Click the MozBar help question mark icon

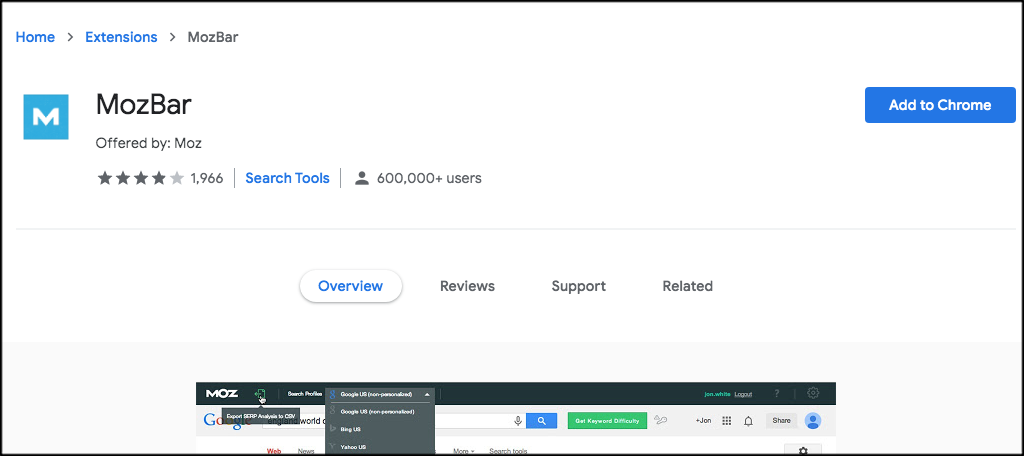click(x=776, y=393)
